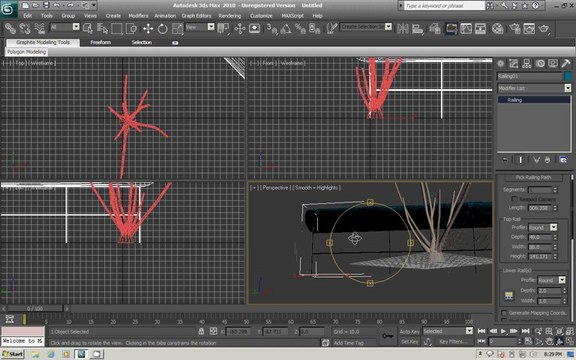Viewport: 576px width, 360px height.
Task: Toggle Absolute/Offset transform mode button
Action: point(213,331)
